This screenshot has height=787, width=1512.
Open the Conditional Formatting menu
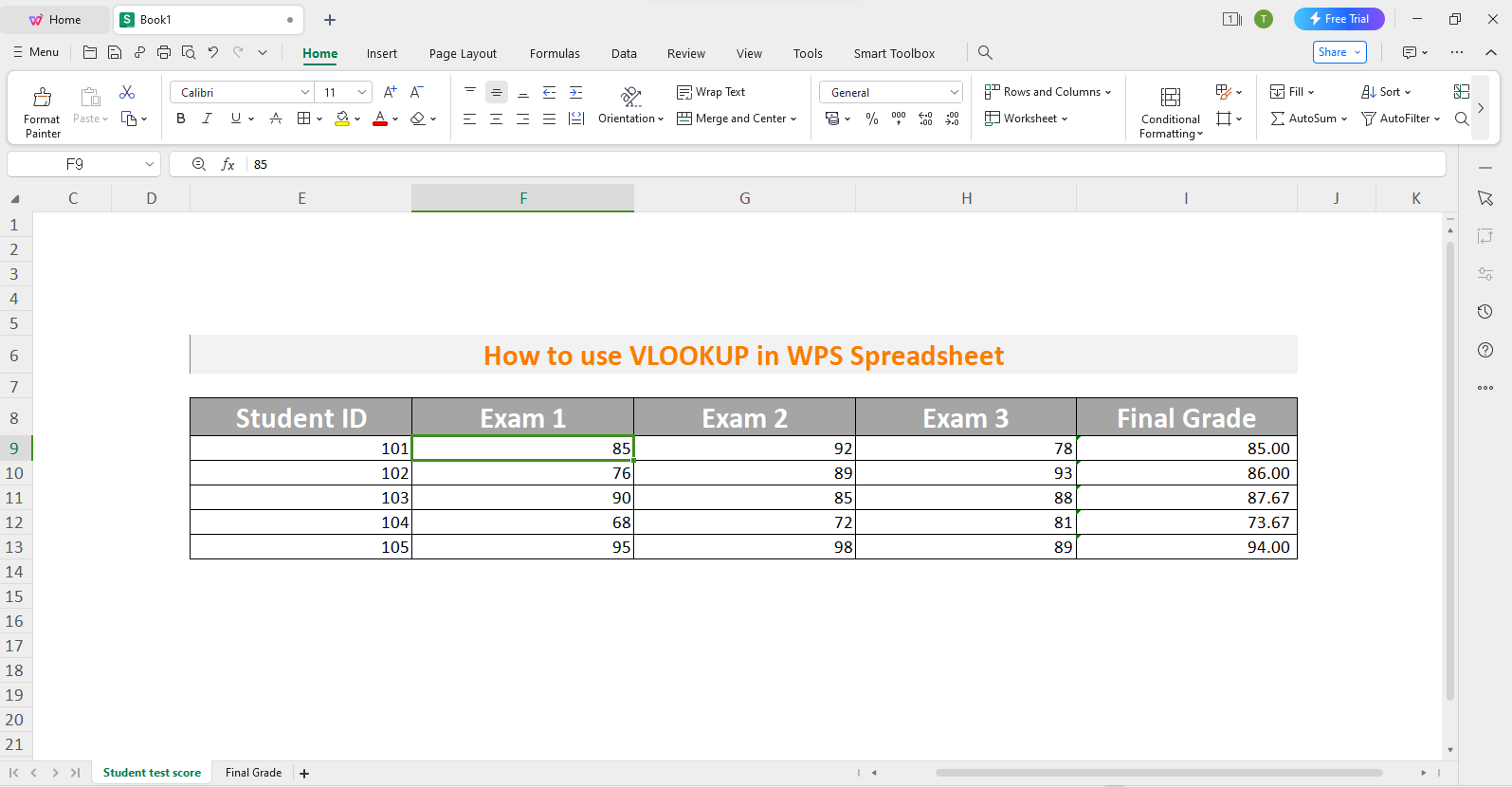[x=1171, y=112]
